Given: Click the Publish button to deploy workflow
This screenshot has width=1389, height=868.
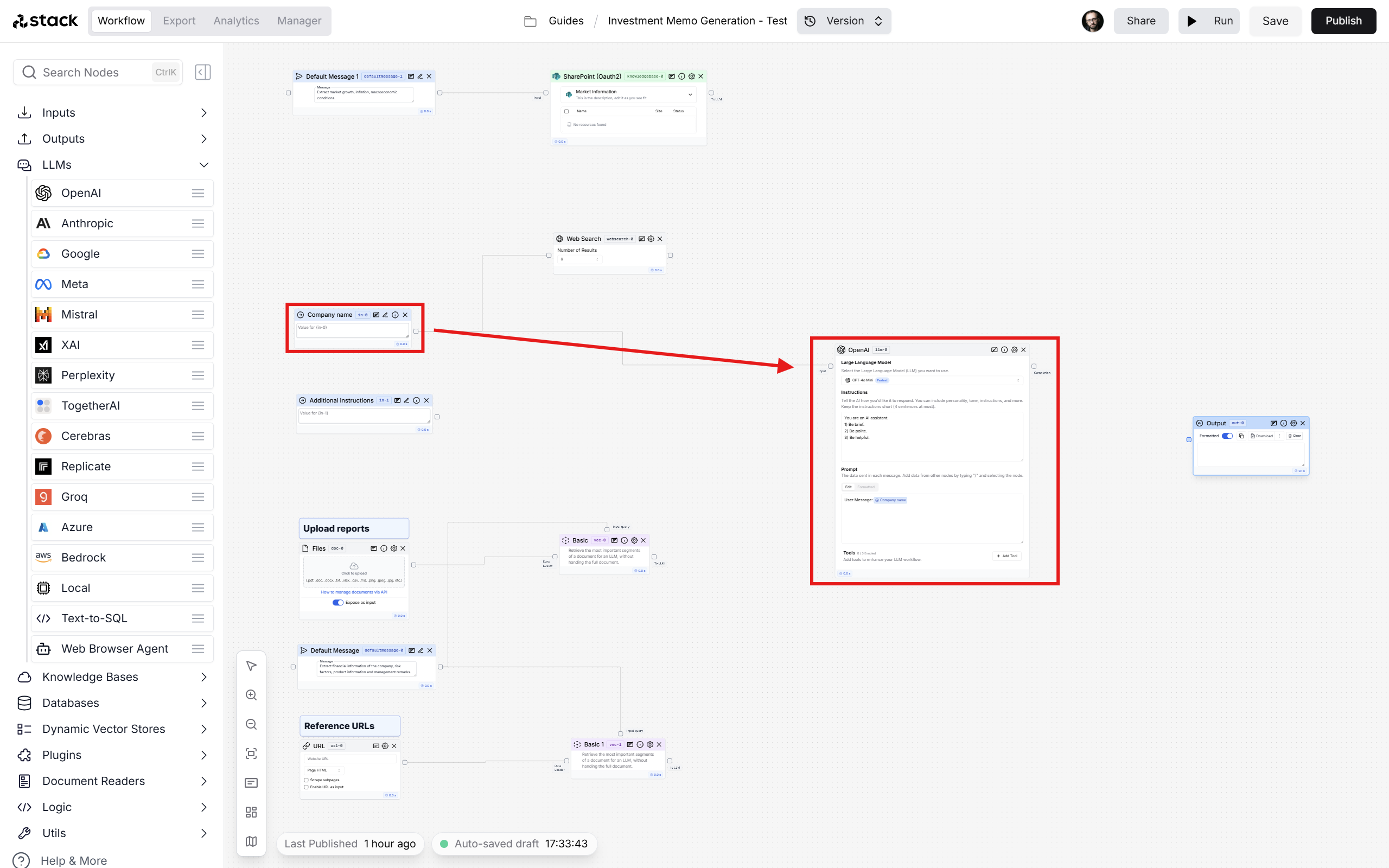Looking at the screenshot, I should pos(1343,20).
